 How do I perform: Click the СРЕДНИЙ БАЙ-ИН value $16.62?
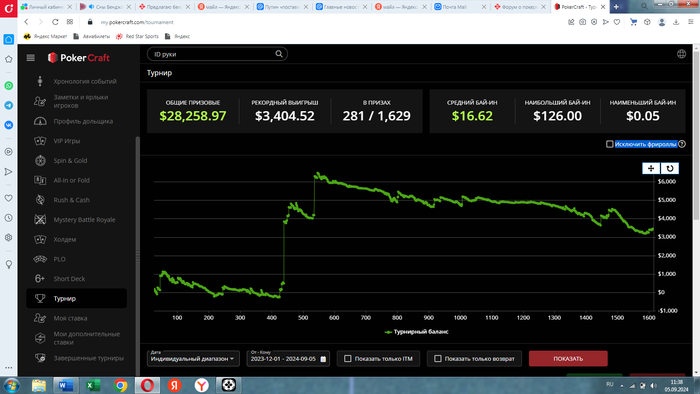click(x=472, y=116)
